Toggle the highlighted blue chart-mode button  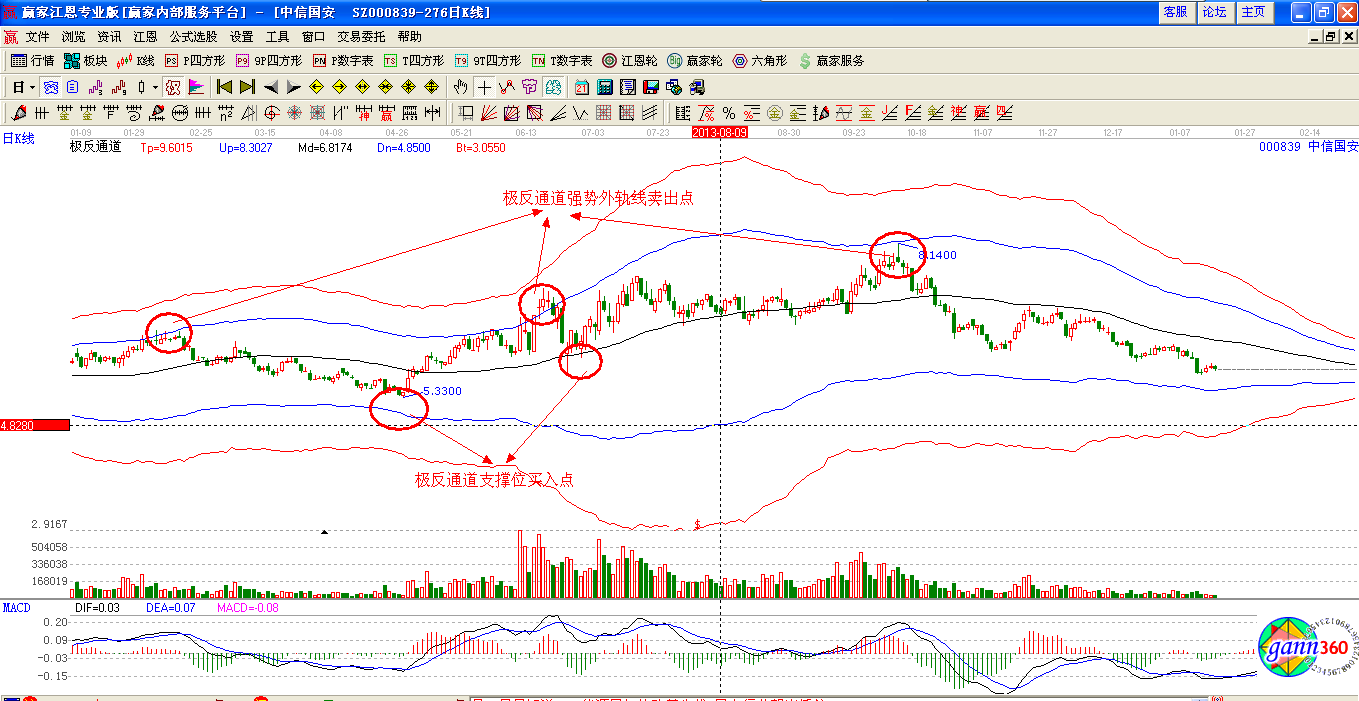[50, 87]
